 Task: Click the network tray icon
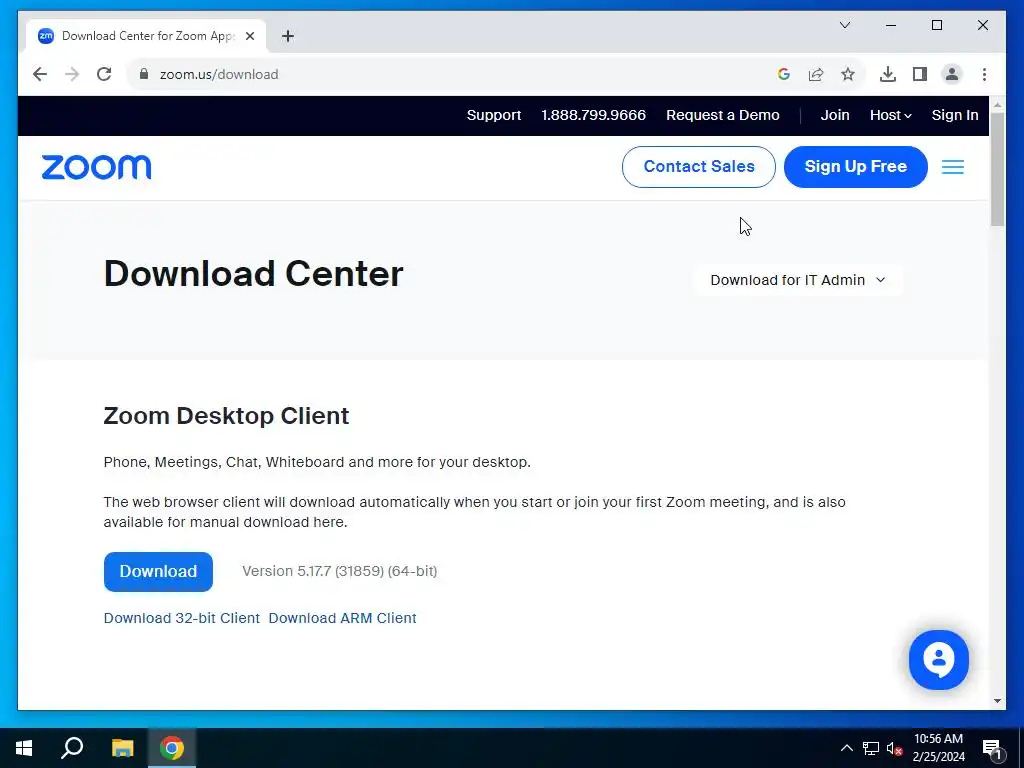tap(871, 748)
